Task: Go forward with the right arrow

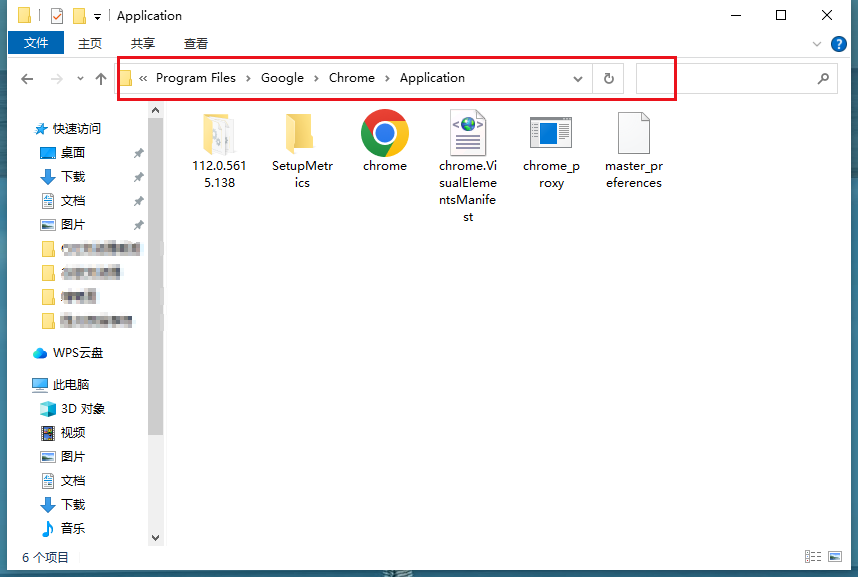Action: tap(56, 79)
